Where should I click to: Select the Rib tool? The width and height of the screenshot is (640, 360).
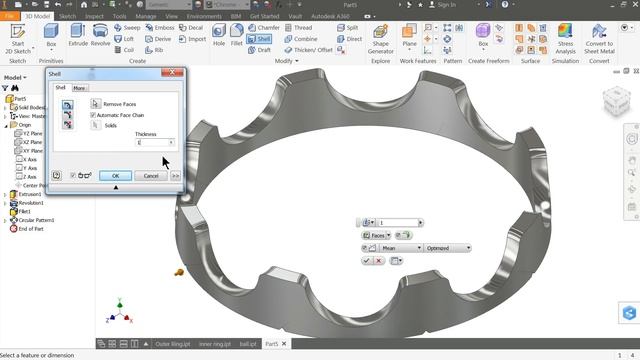pyautogui.click(x=154, y=50)
